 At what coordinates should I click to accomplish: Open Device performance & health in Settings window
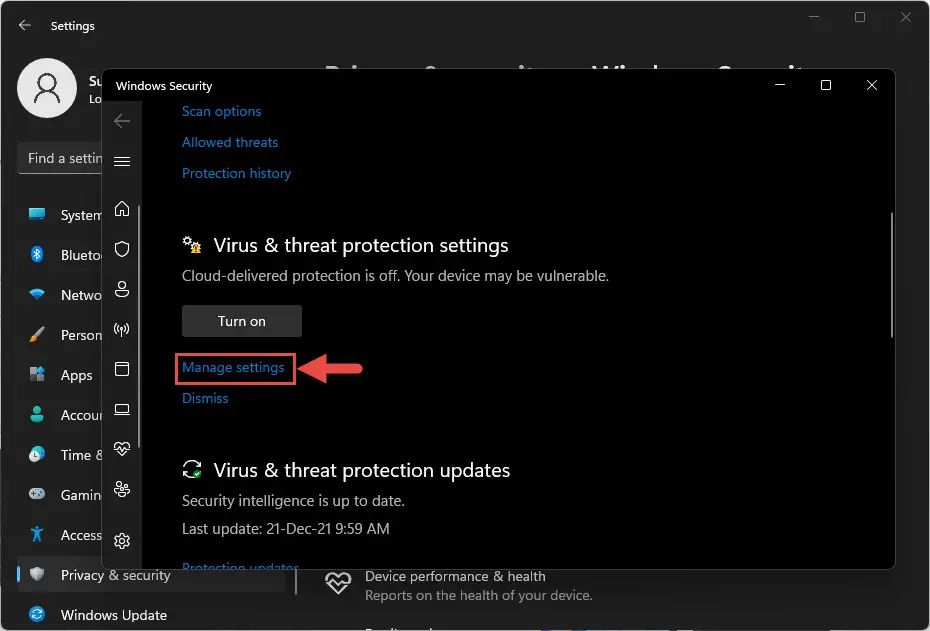point(458,585)
